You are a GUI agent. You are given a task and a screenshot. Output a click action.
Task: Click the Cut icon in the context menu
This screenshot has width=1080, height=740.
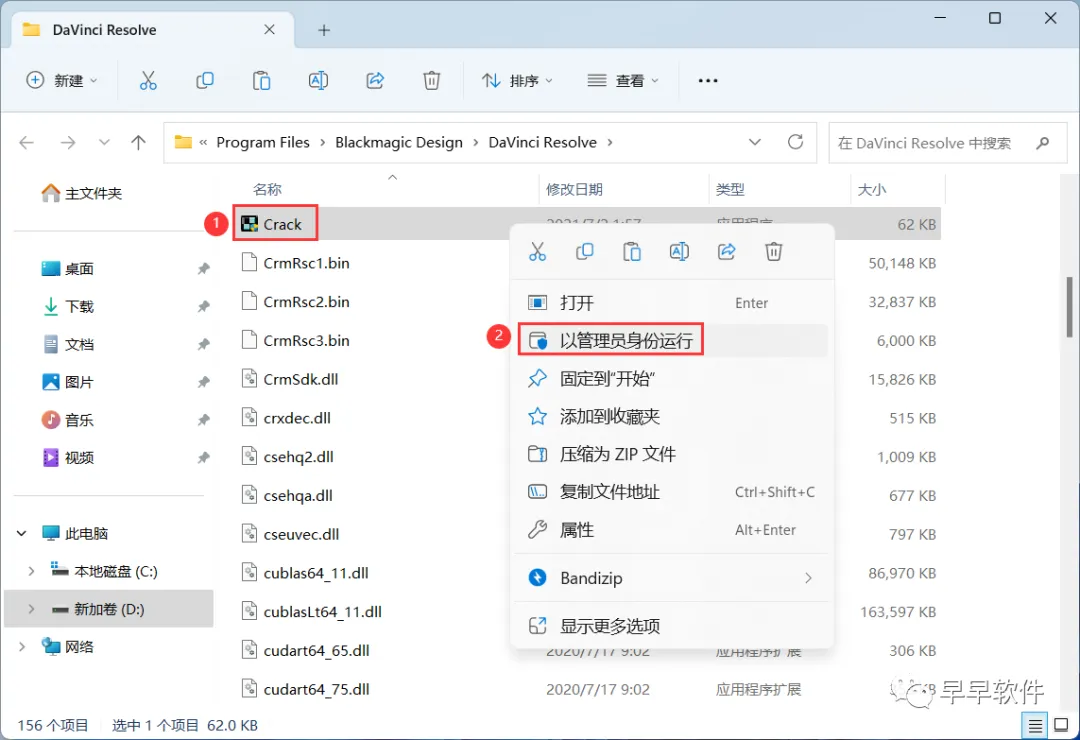pos(537,251)
